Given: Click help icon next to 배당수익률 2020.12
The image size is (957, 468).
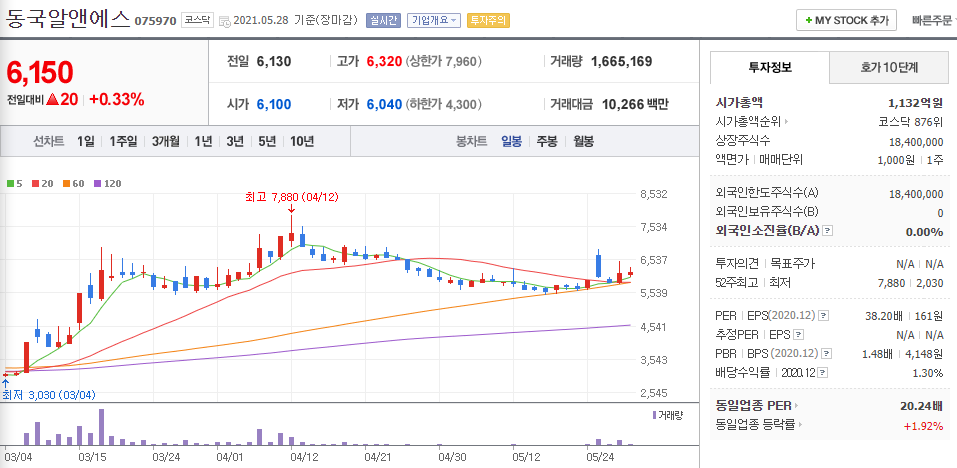Looking at the screenshot, I should click(823, 372).
